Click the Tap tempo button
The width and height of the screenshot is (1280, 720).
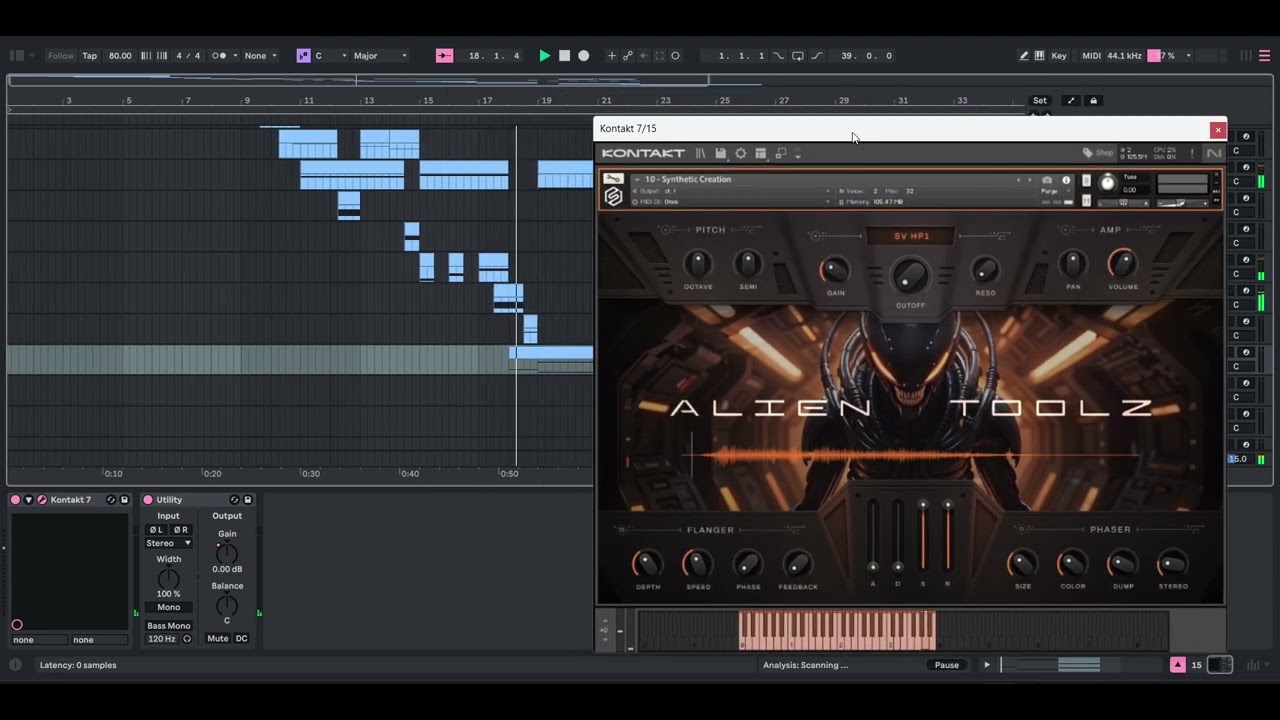pyautogui.click(x=90, y=56)
